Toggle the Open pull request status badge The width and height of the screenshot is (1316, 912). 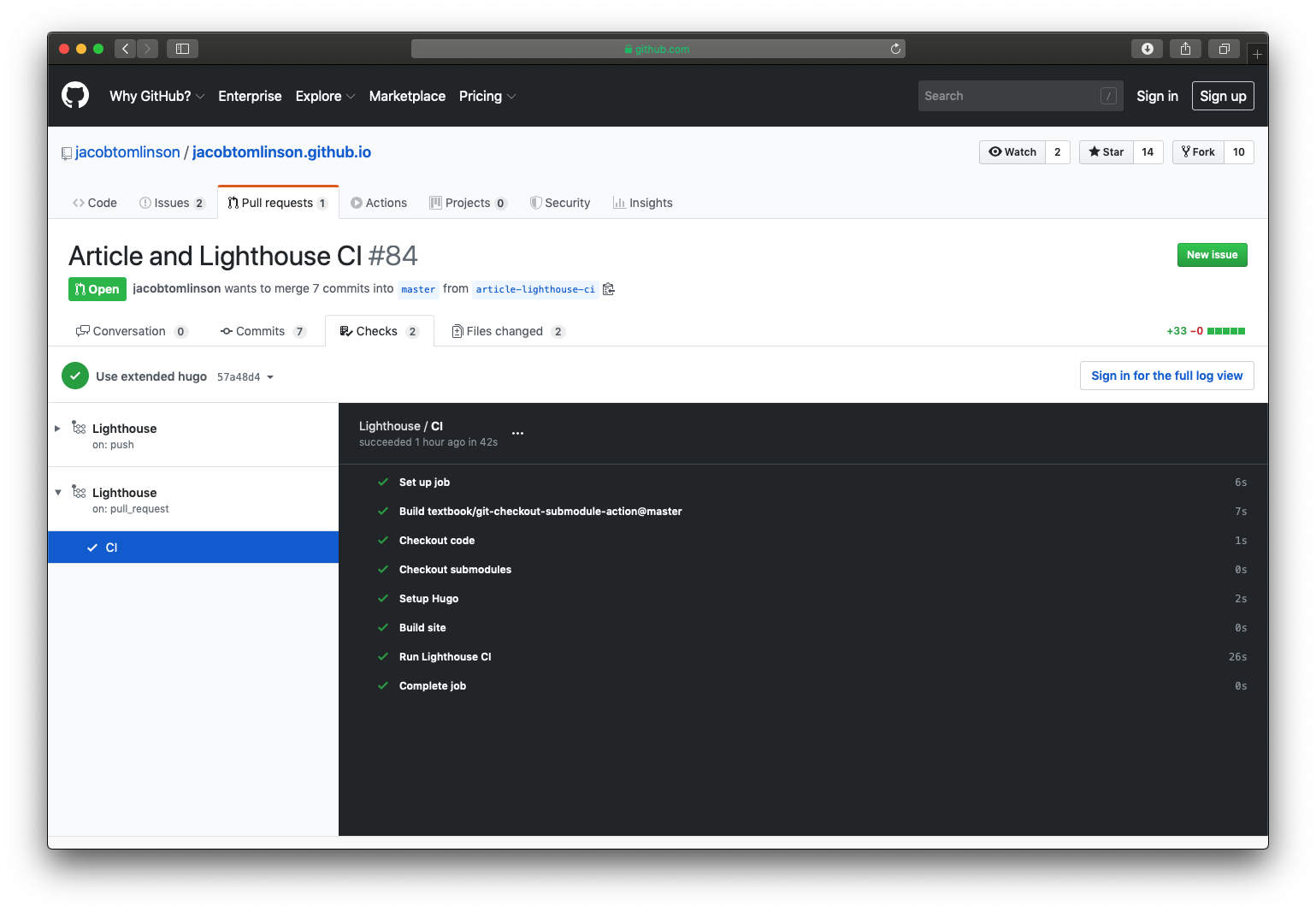pyautogui.click(x=97, y=289)
